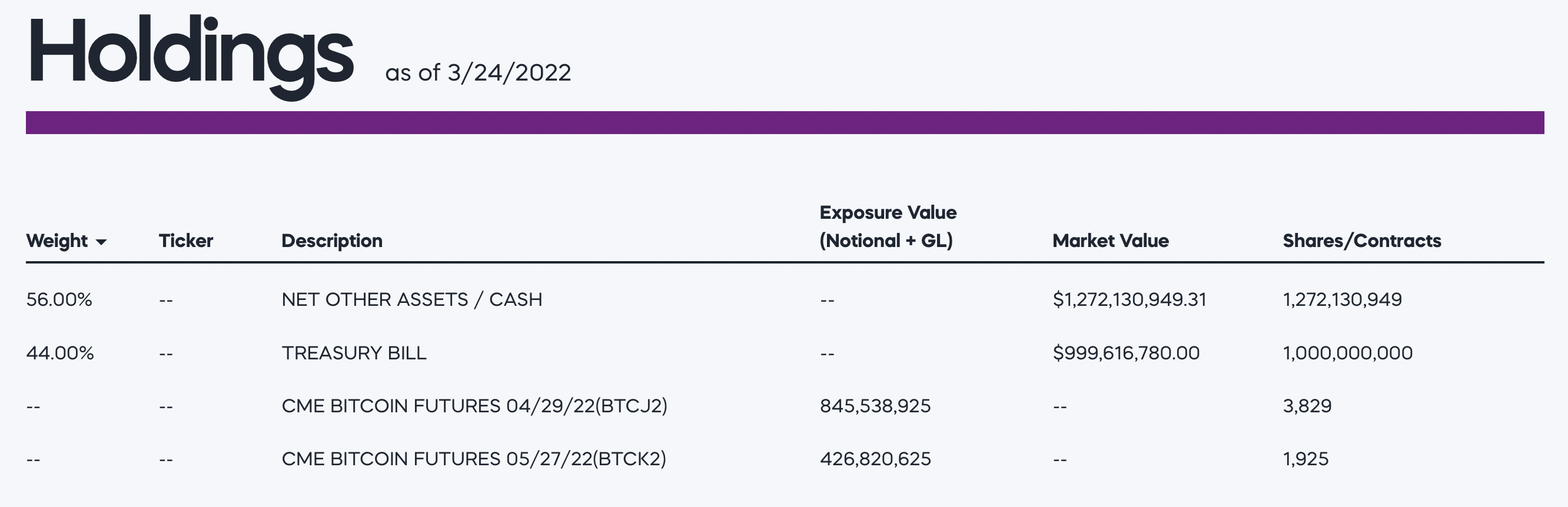Click the 426,820,625 exposure value
Image resolution: width=1568 pixels, height=507 pixels.
click(875, 458)
